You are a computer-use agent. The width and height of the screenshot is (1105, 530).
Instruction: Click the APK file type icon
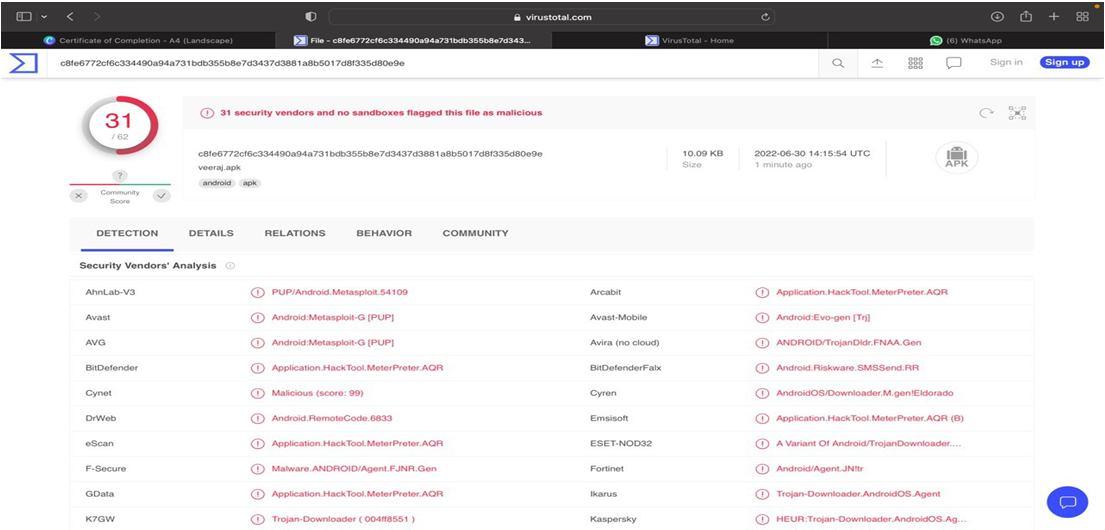(956, 157)
